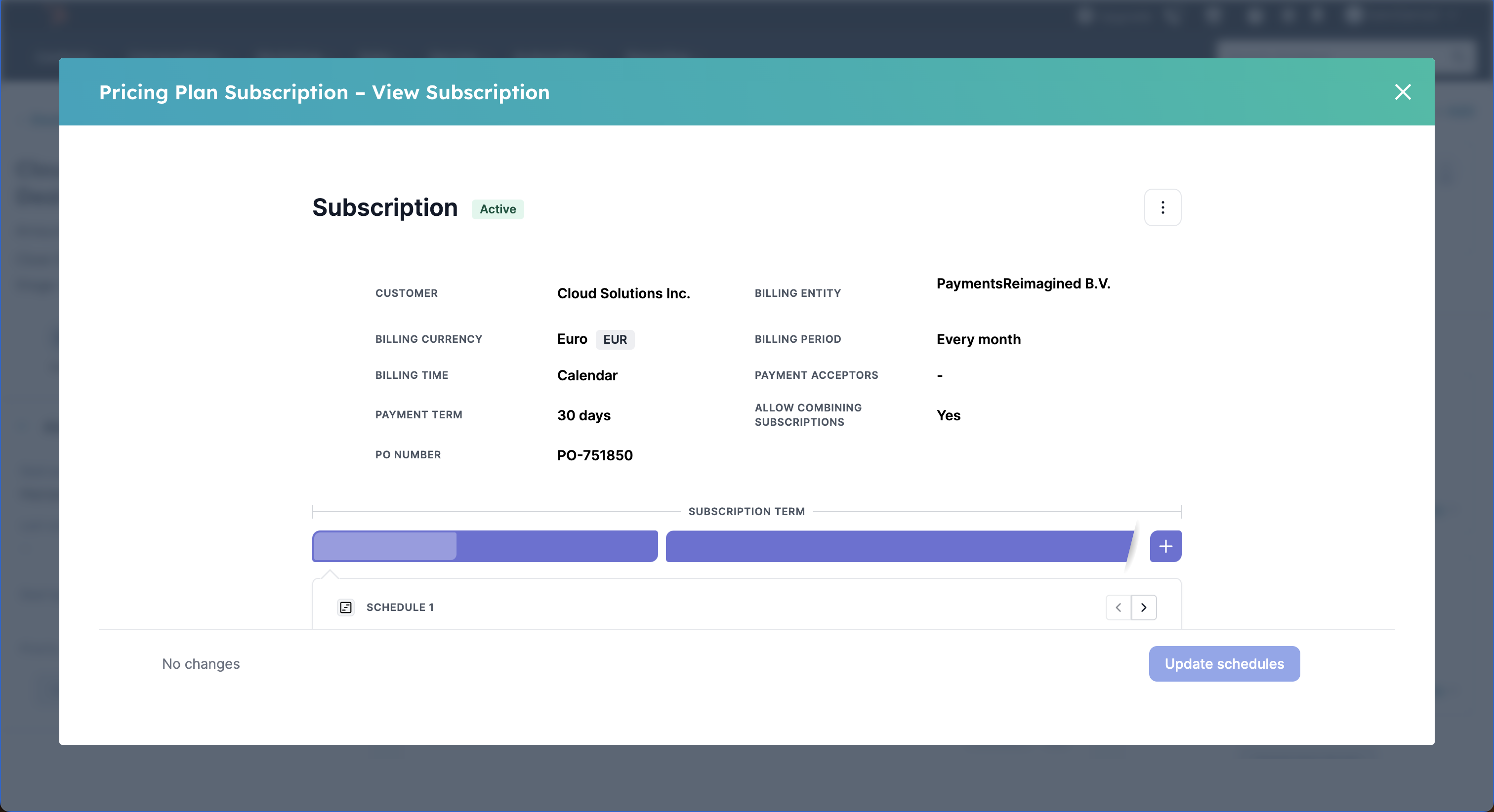Open the subscription three-dot options menu
This screenshot has height=812, width=1494.
coord(1162,207)
